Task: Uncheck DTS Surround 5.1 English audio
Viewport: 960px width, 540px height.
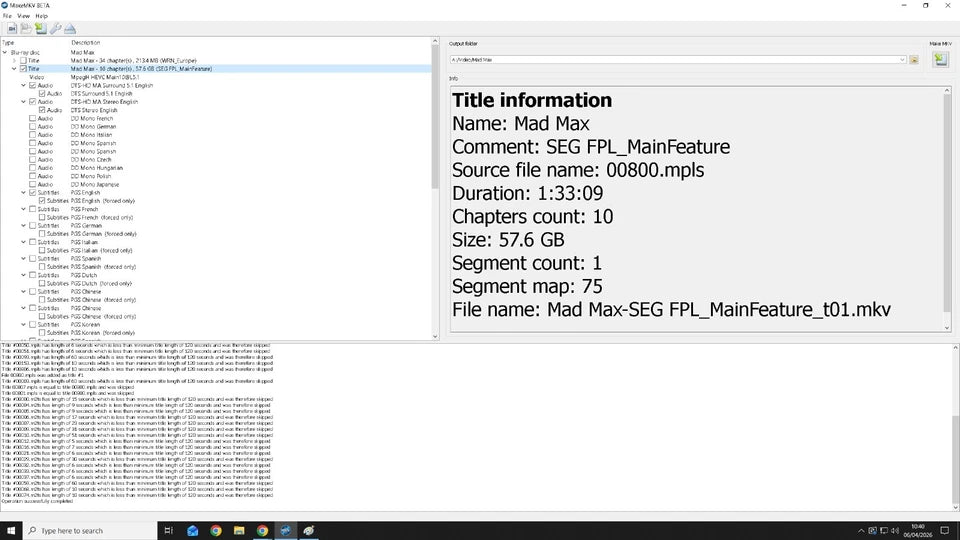Action: coord(42,94)
